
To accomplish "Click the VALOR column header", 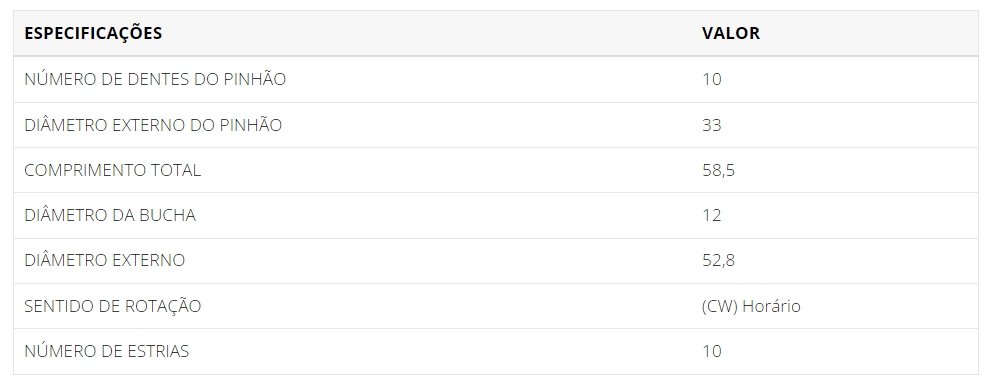I will tap(730, 33).
